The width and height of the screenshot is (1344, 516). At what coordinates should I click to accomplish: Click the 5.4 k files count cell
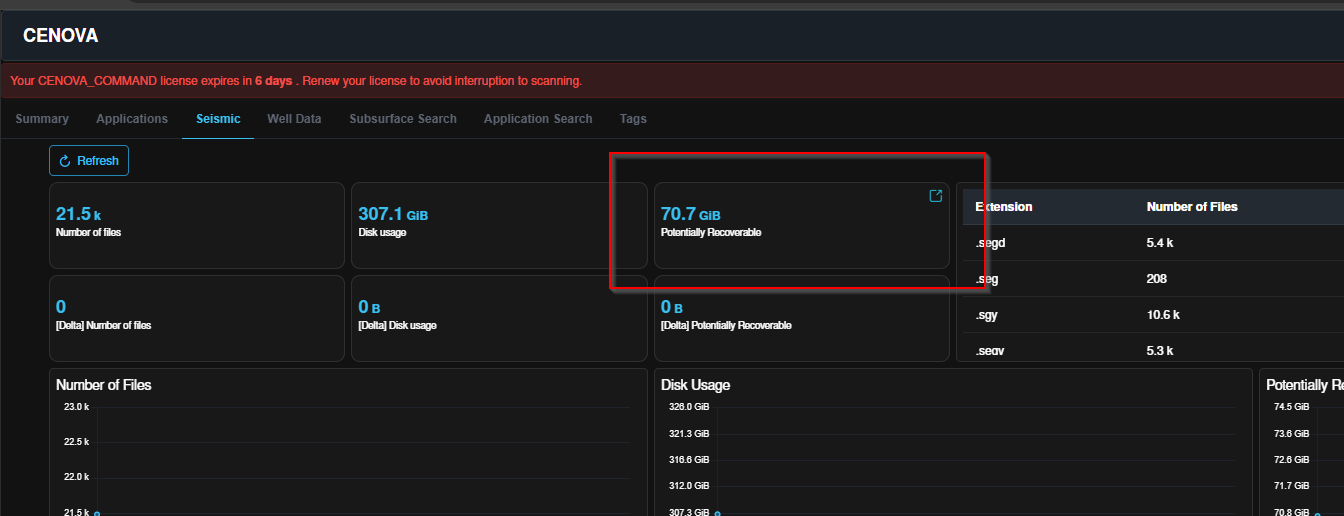tap(1160, 243)
